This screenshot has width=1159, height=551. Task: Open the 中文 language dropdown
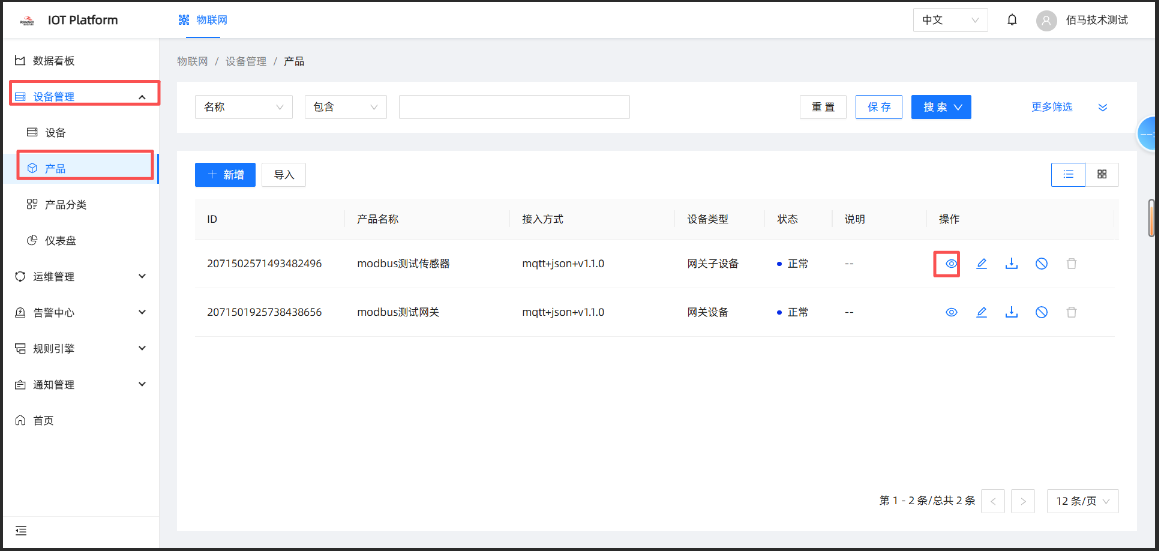pyautogui.click(x=950, y=20)
